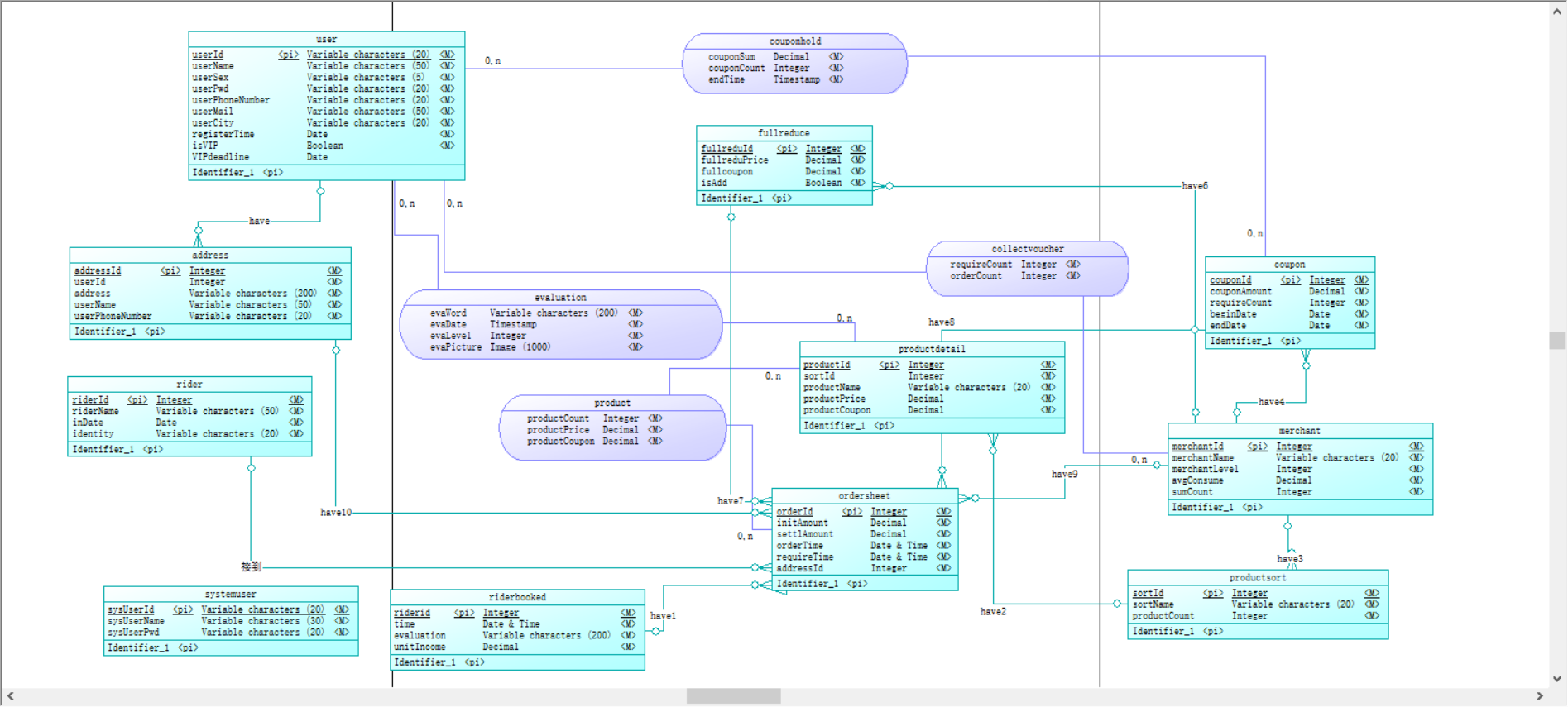This screenshot has height=707, width=1568.
Task: Click the horizontal scrollbar thumb
Action: pos(733,696)
